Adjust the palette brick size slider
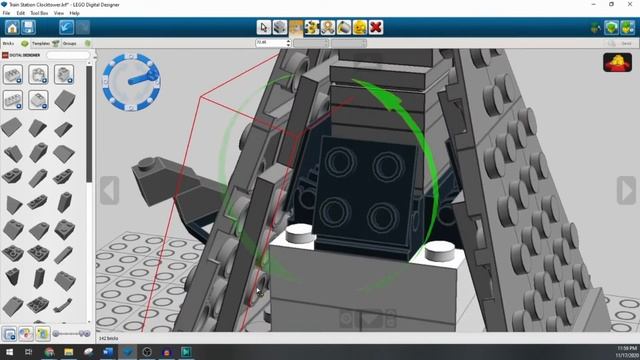This screenshot has height=360, width=640. pos(71,334)
